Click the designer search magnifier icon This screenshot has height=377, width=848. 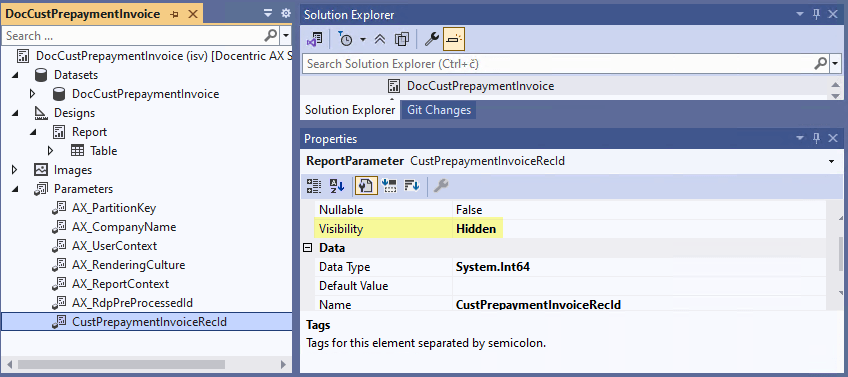point(270,36)
